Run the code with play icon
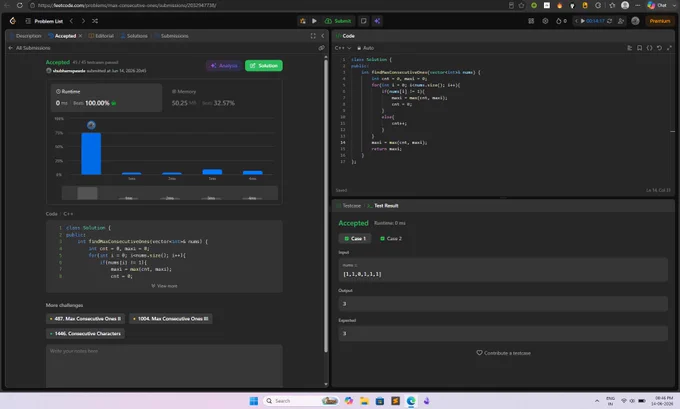The image size is (680, 409). tap(314, 21)
